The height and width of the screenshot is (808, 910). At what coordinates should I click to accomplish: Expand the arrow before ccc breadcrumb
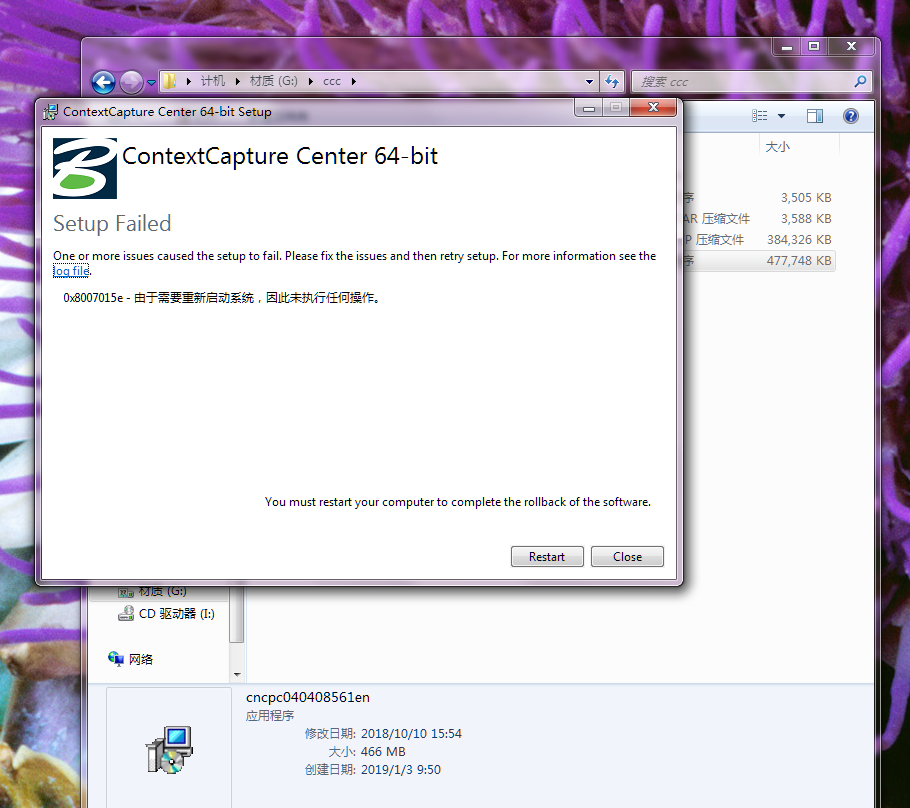tap(310, 81)
